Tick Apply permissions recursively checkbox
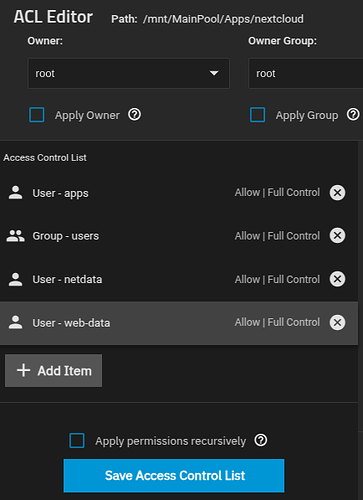Viewport: 363px width, 500px height. pyautogui.click(x=77, y=440)
